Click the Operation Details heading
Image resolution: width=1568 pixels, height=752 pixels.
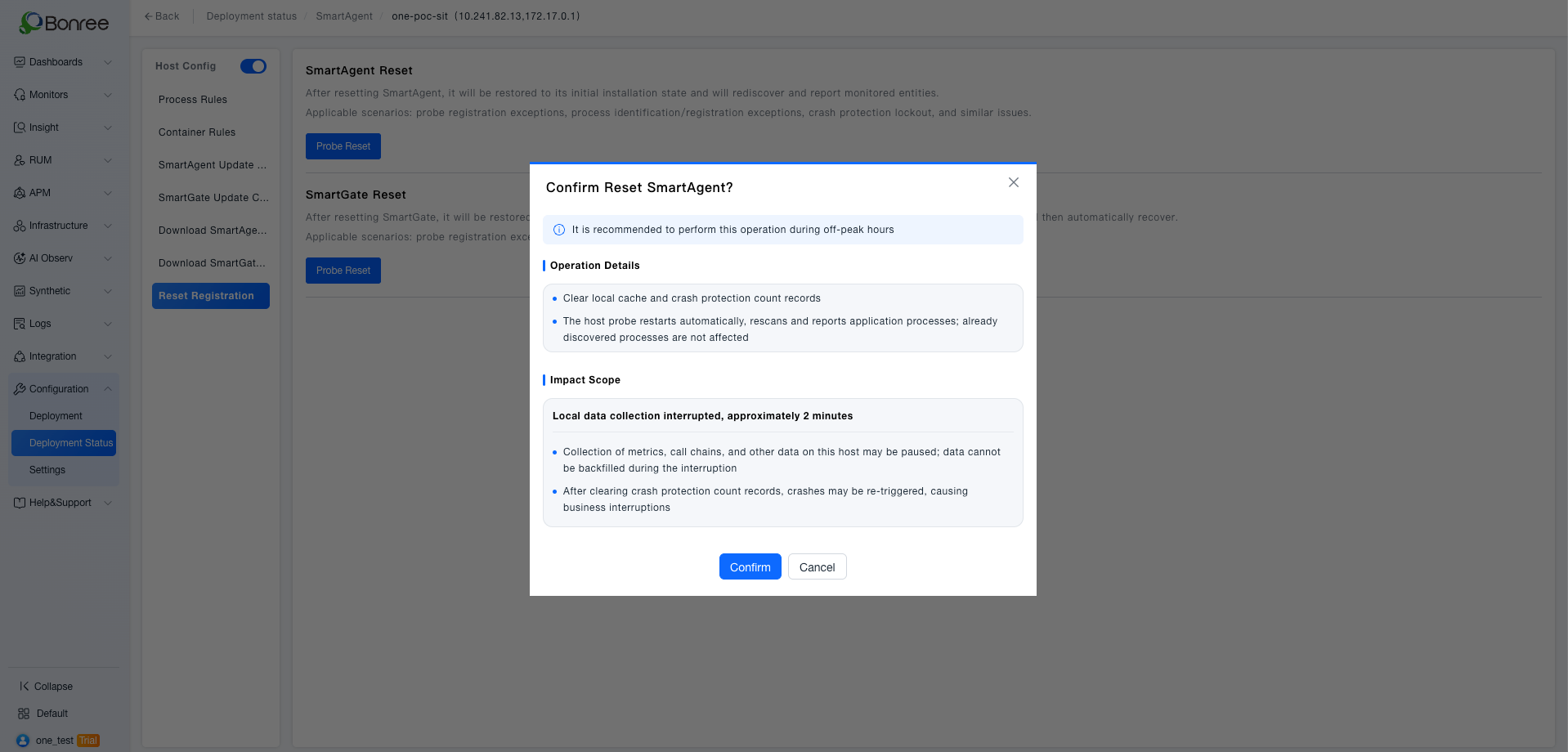pyautogui.click(x=595, y=266)
